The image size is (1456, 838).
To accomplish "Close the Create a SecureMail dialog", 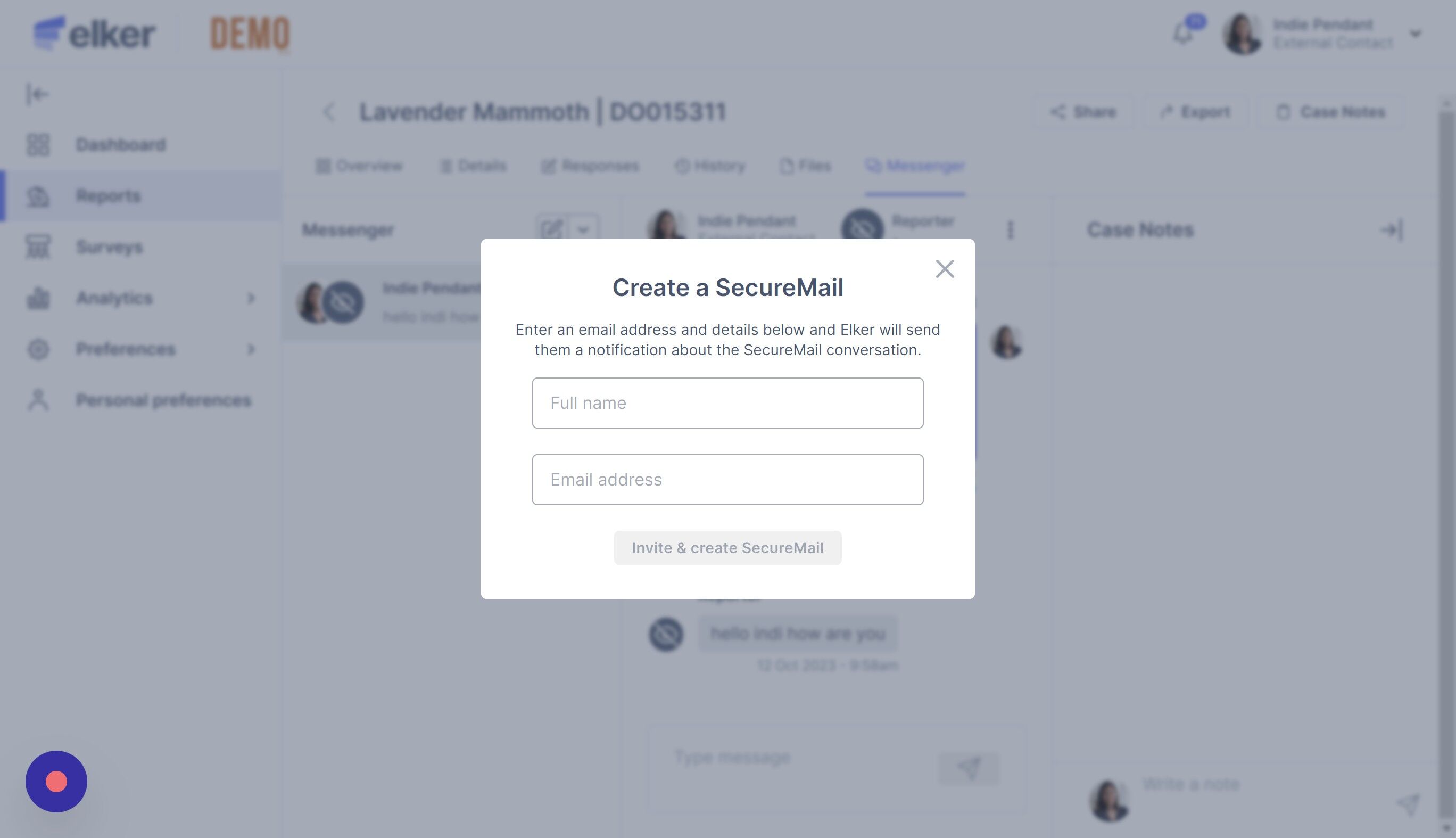I will [945, 269].
